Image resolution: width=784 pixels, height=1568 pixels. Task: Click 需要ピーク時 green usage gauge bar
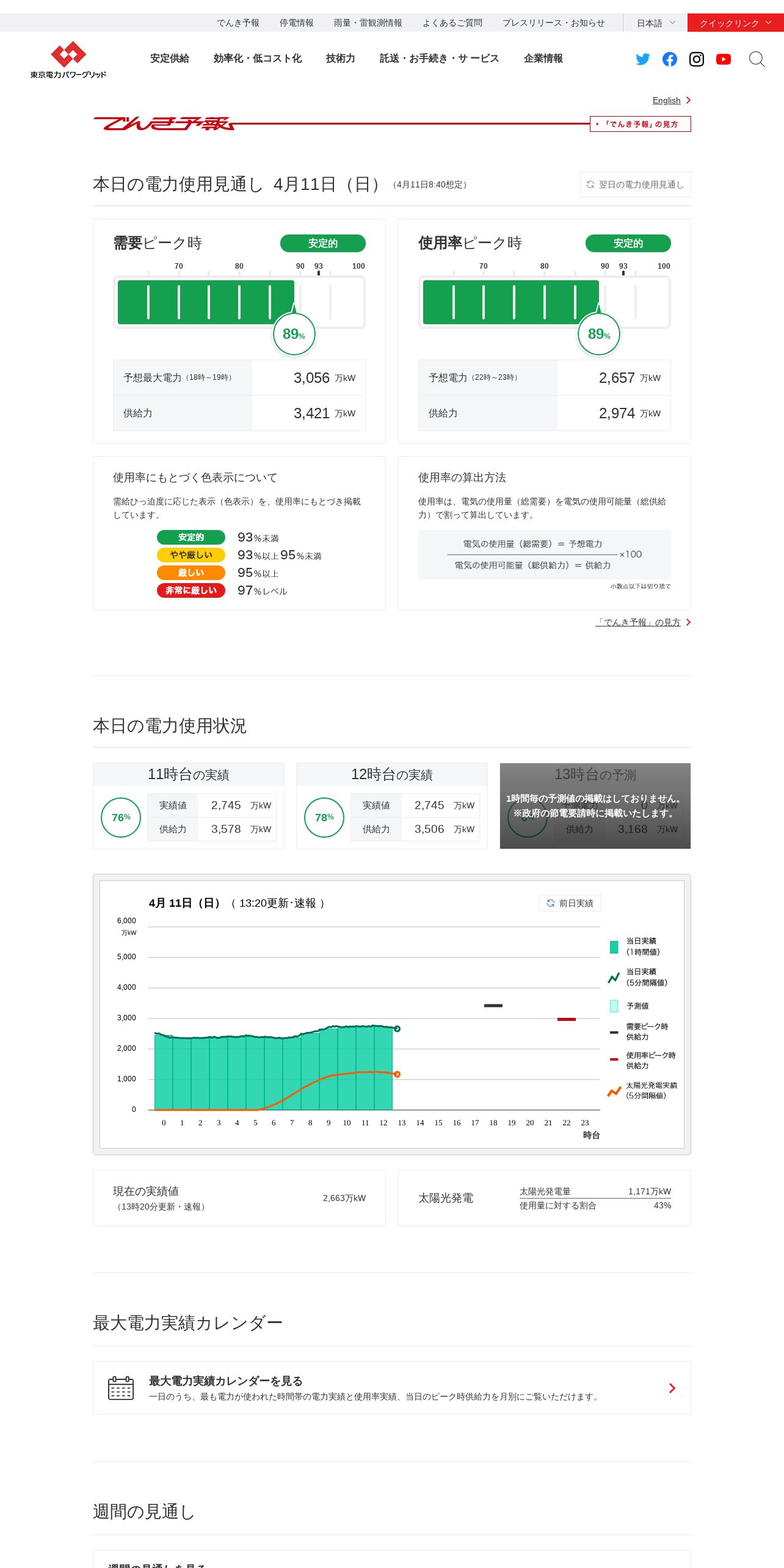click(x=206, y=302)
